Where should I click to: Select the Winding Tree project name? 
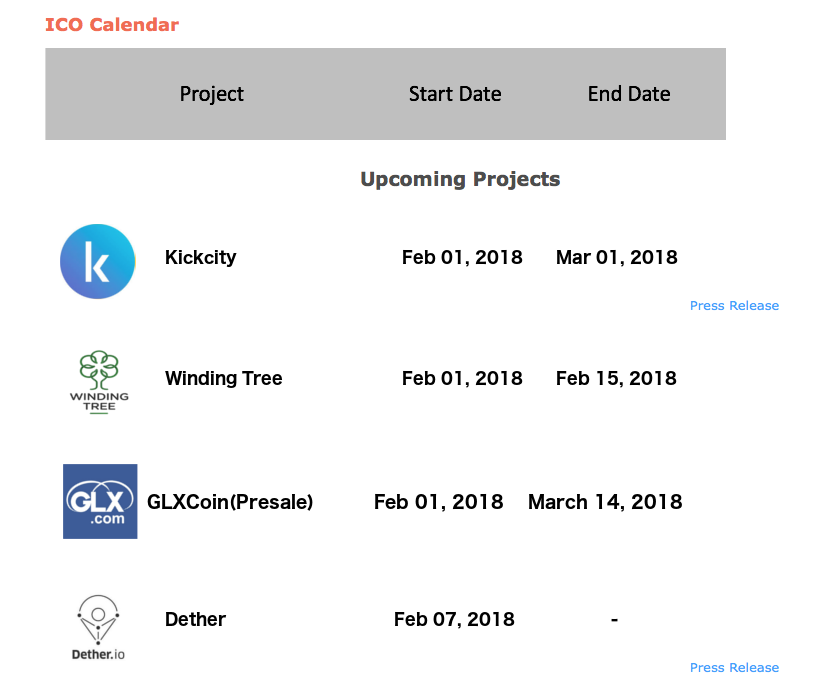click(x=223, y=378)
